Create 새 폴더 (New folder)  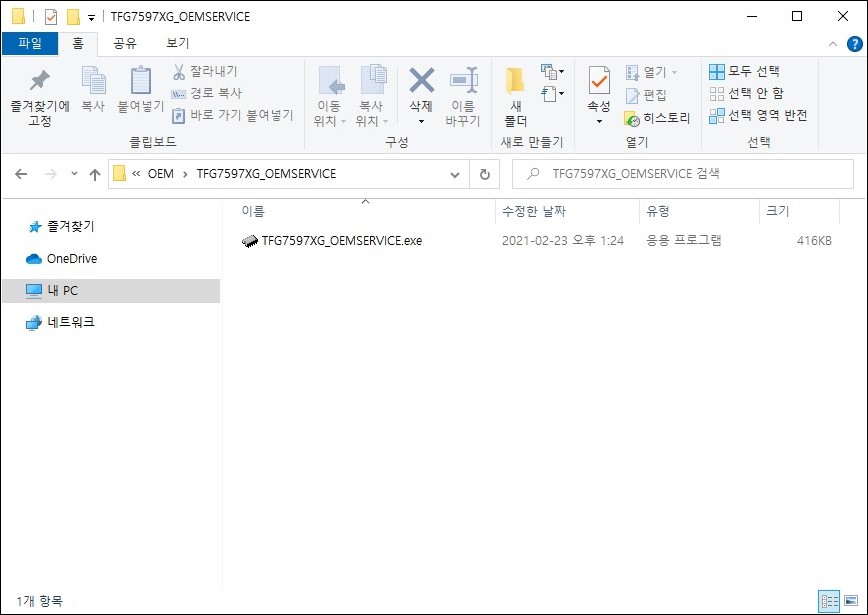tap(515, 97)
